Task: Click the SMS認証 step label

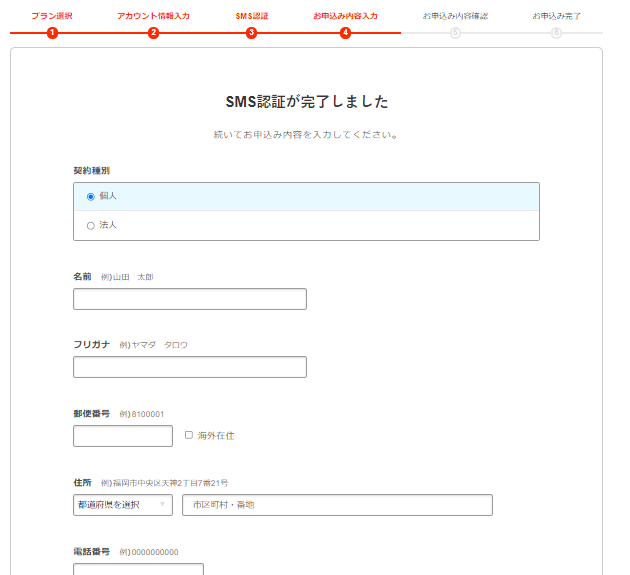Action: coord(251,16)
